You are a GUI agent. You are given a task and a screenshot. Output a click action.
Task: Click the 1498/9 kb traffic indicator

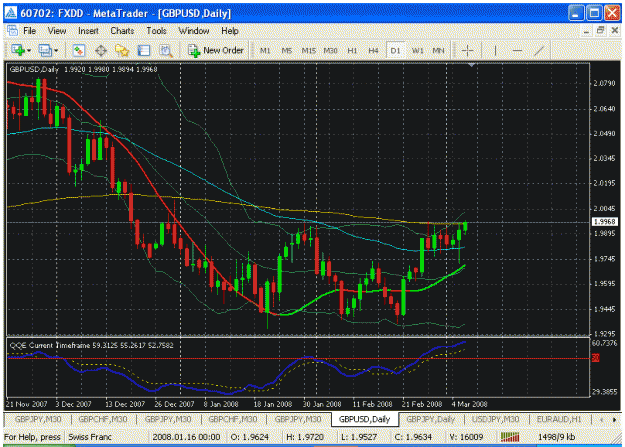[556, 437]
